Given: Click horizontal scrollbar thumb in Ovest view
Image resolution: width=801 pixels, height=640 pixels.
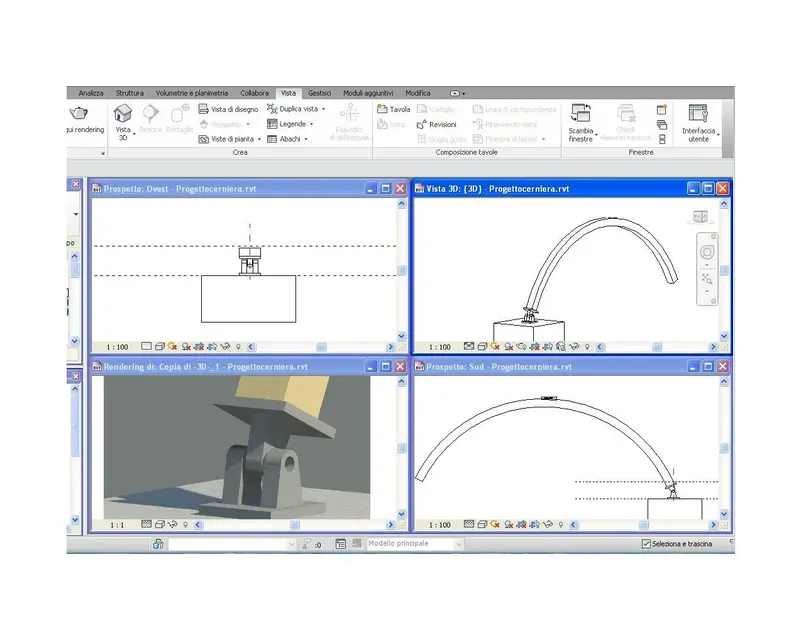Looking at the screenshot, I should click(x=321, y=347).
